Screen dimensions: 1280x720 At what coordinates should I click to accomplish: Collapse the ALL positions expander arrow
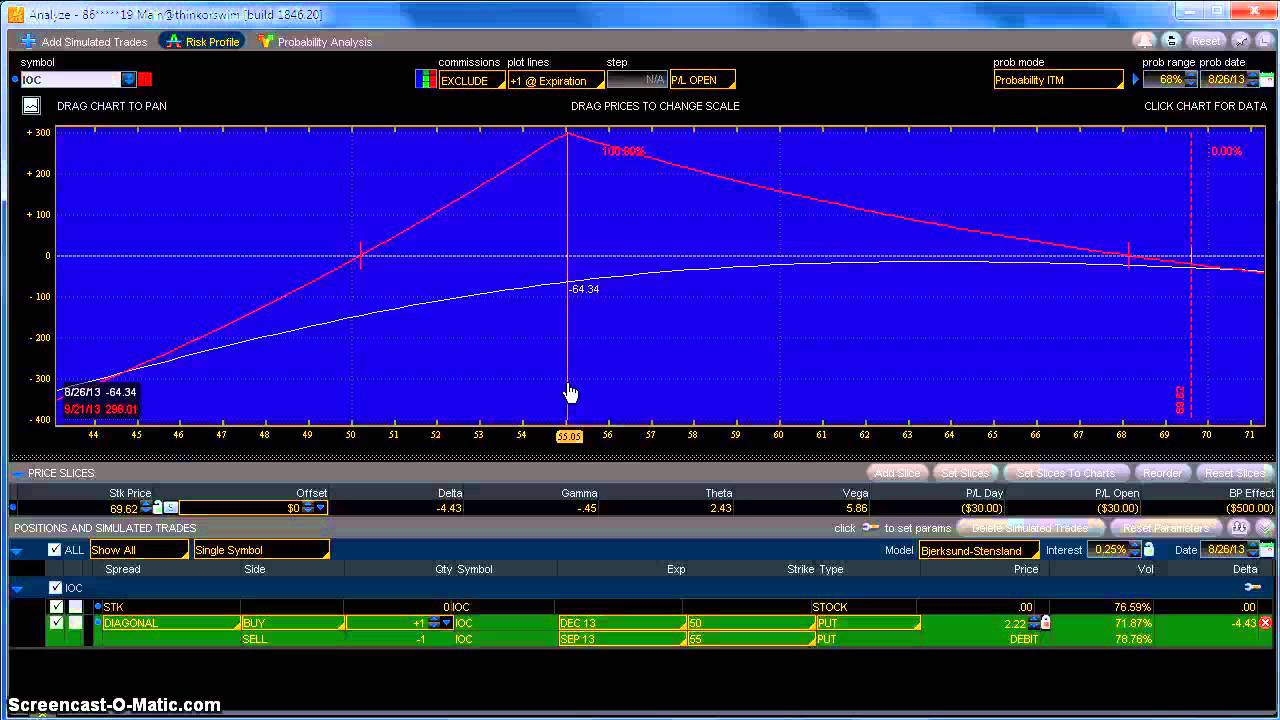(x=17, y=550)
